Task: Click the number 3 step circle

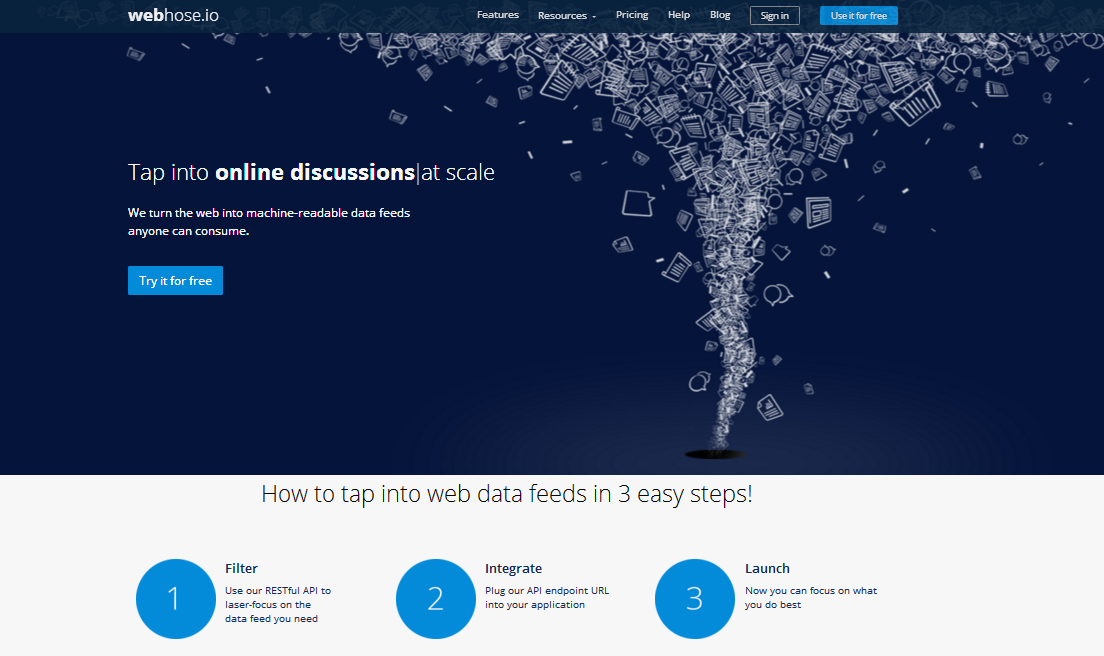Action: pos(694,599)
